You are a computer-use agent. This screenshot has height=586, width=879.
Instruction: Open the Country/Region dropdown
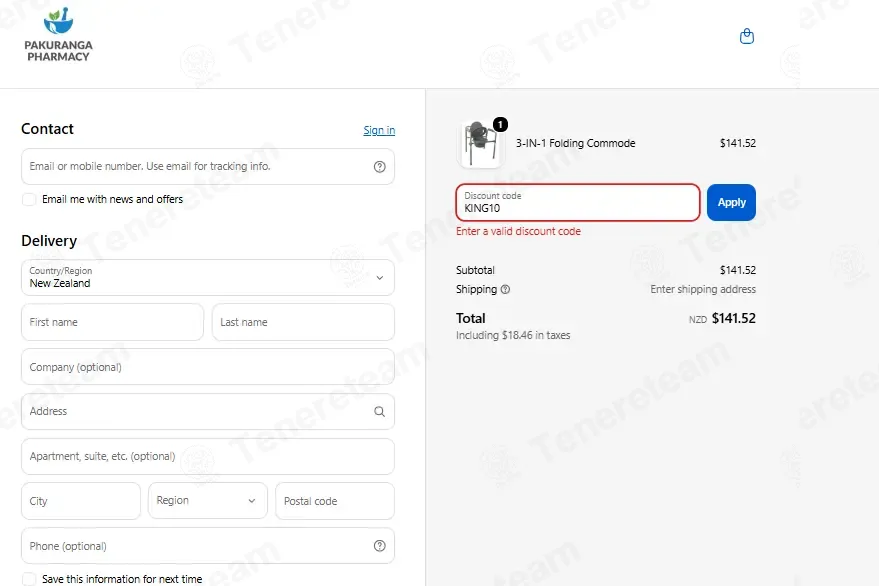click(207, 278)
